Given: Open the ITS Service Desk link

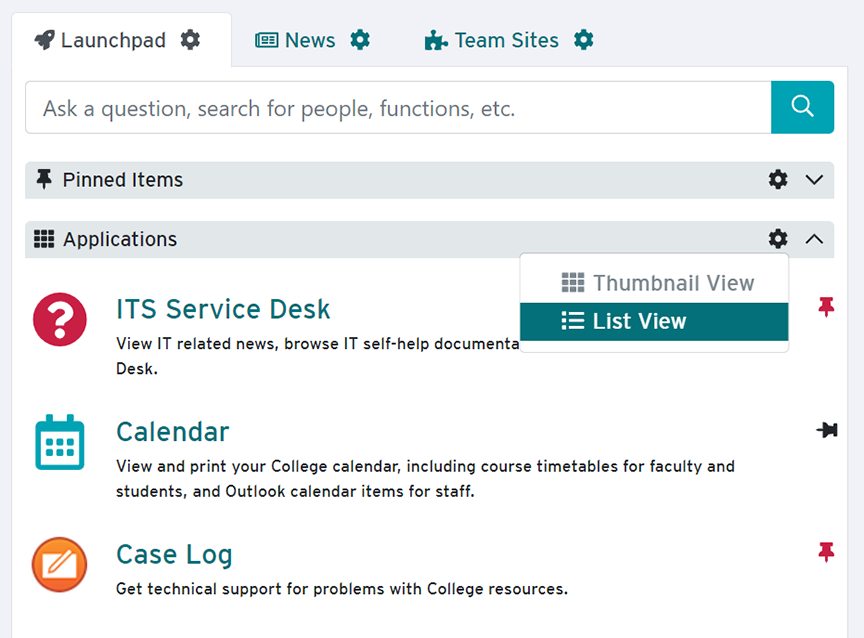Looking at the screenshot, I should (223, 309).
